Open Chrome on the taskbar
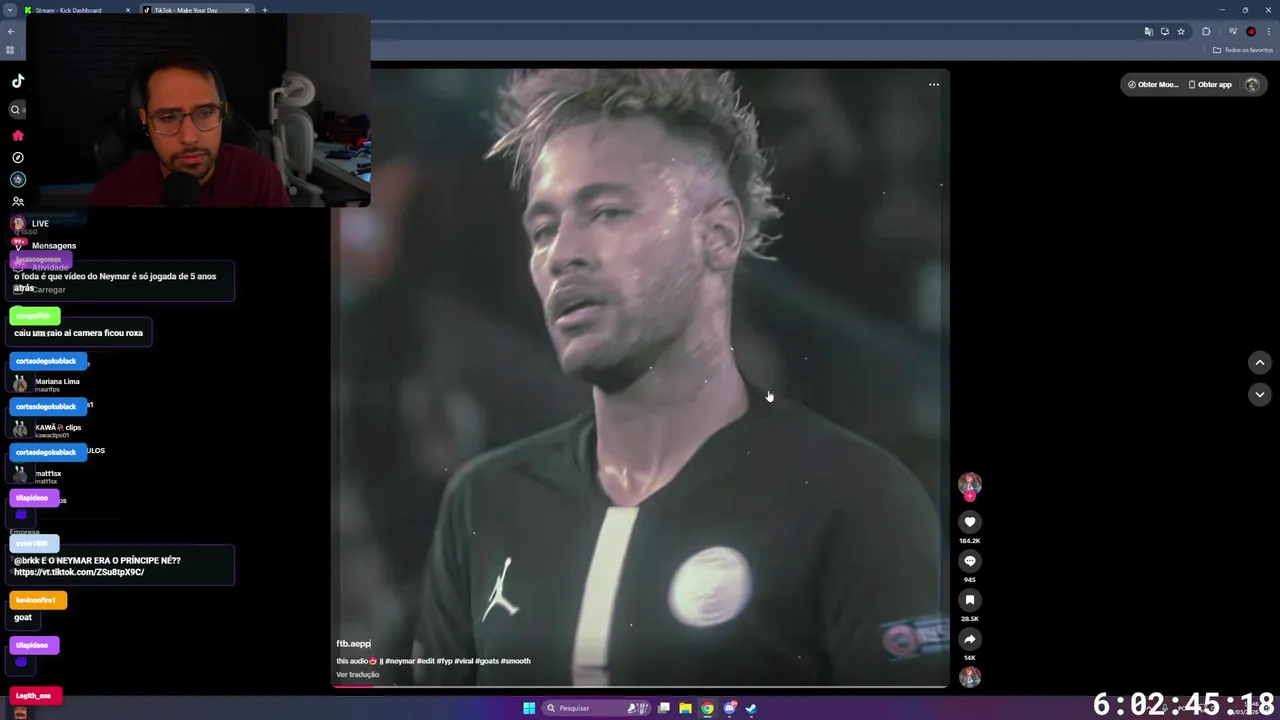This screenshot has height=720, width=1280. click(x=707, y=708)
